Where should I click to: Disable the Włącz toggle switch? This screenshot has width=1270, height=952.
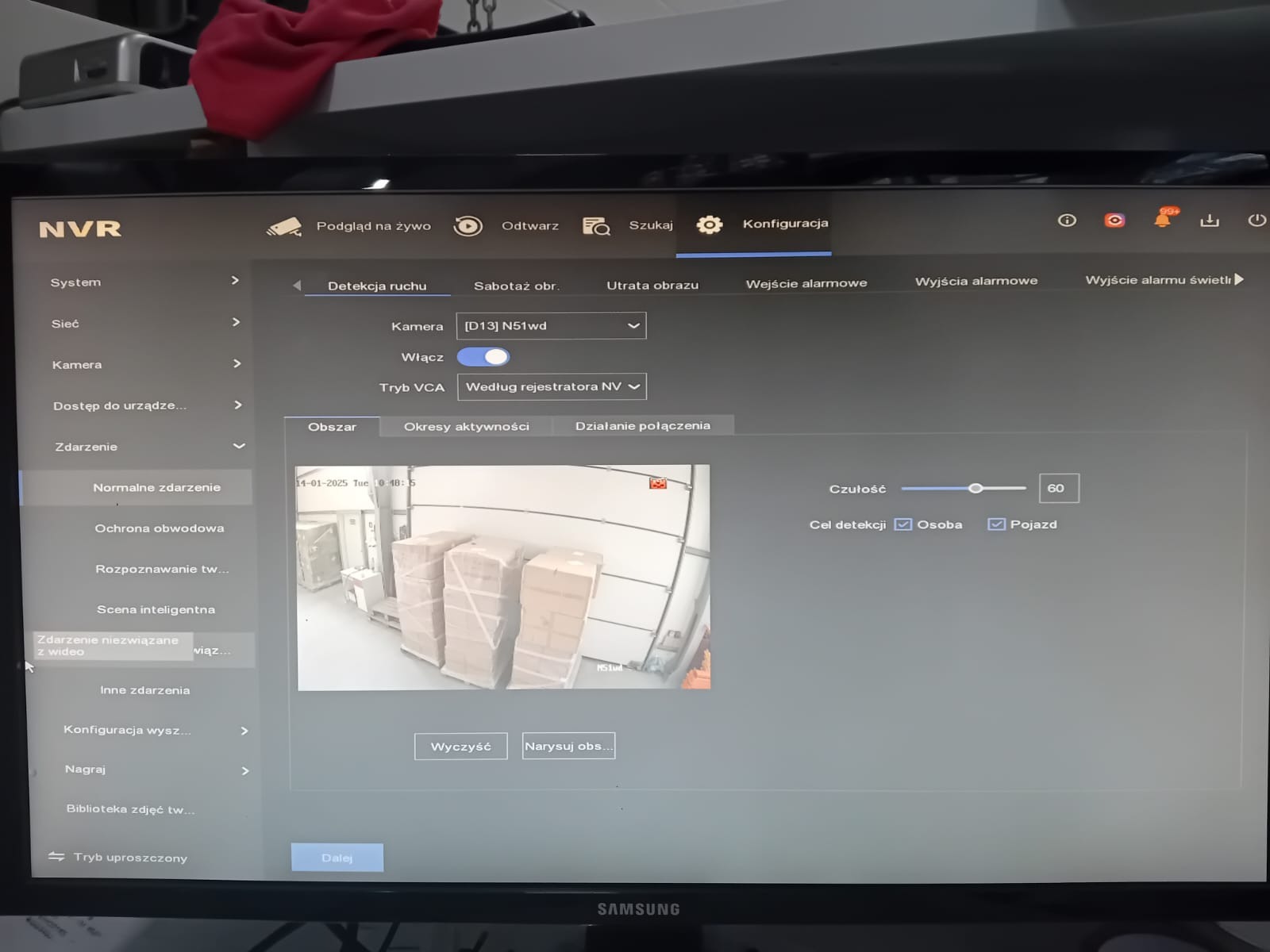click(x=483, y=357)
